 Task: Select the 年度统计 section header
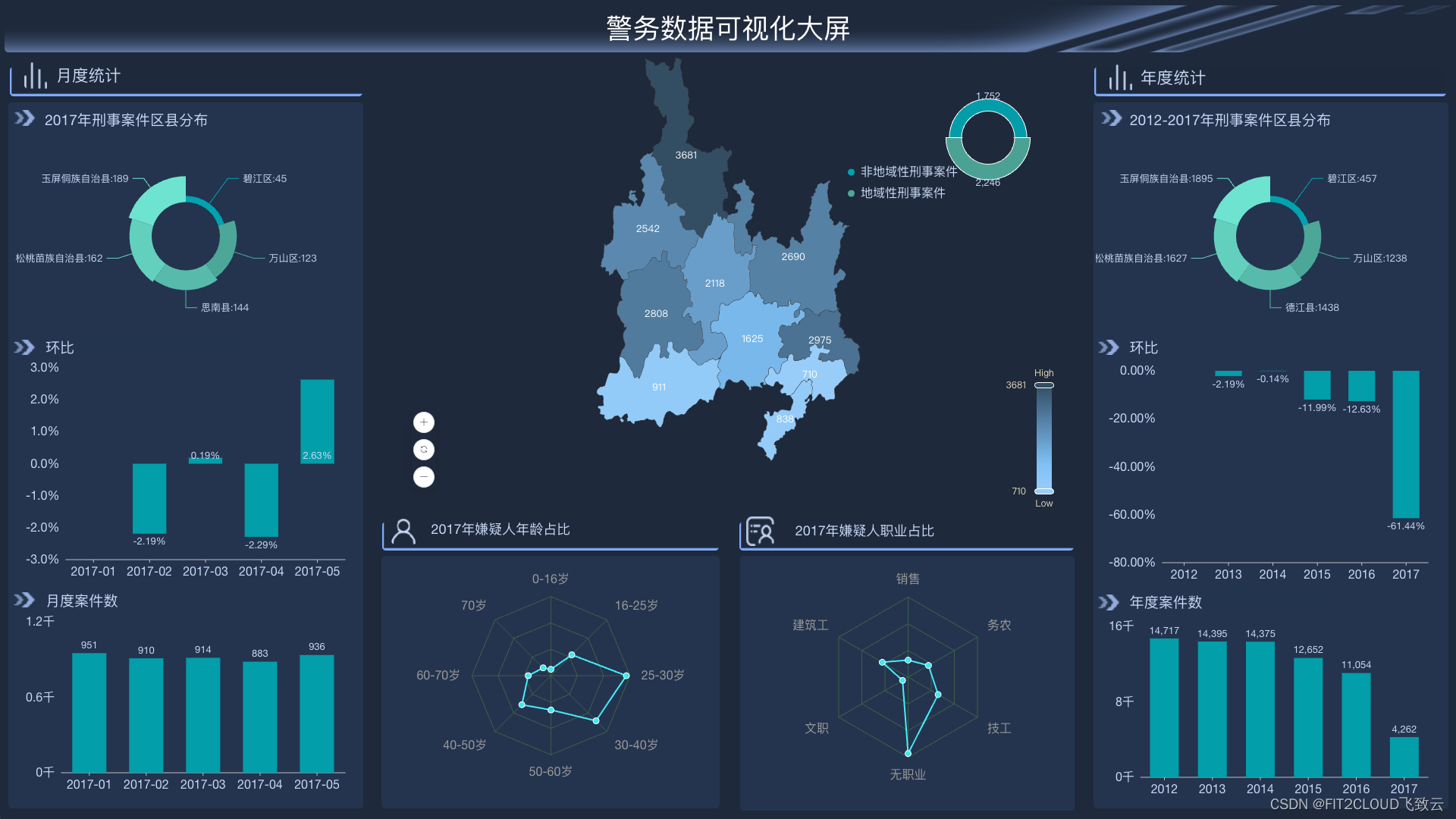click(x=1172, y=78)
